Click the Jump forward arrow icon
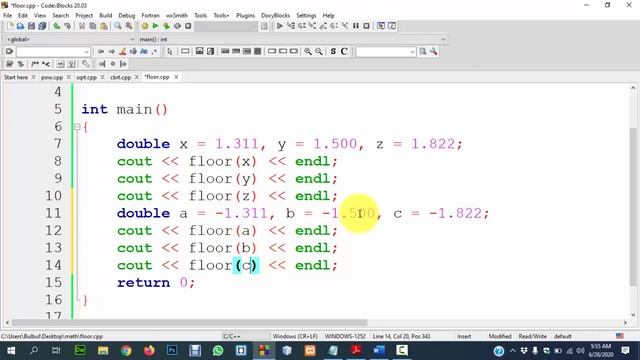 pyautogui.click(x=111, y=51)
